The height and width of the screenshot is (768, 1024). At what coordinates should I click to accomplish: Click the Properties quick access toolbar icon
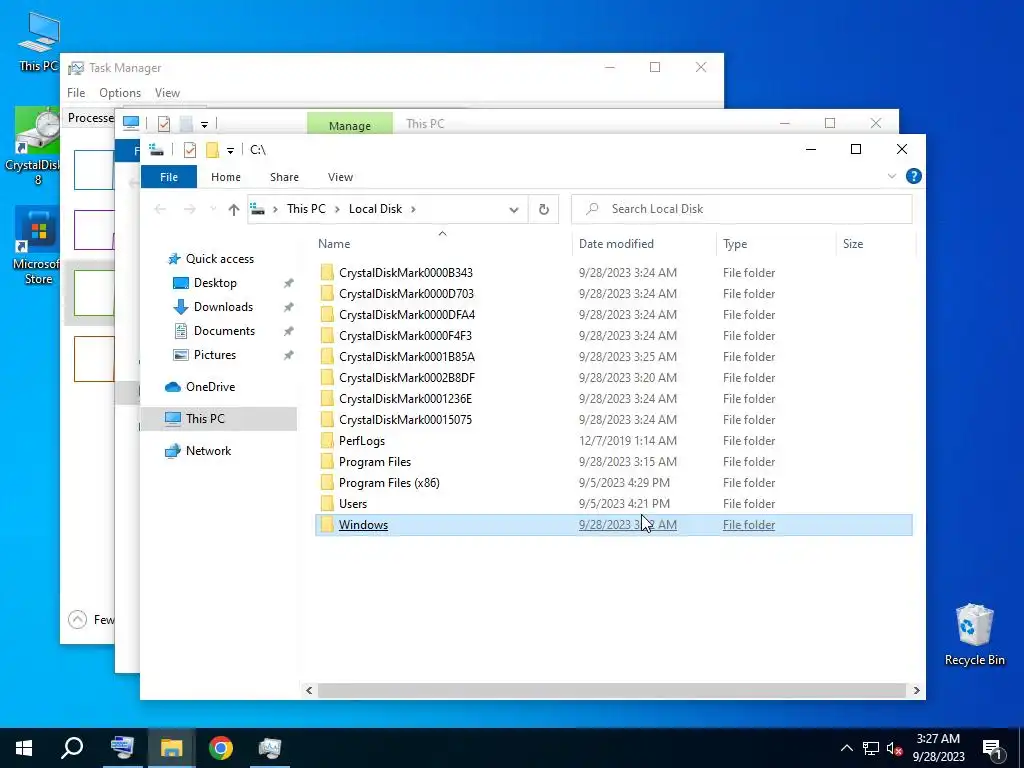click(190, 150)
